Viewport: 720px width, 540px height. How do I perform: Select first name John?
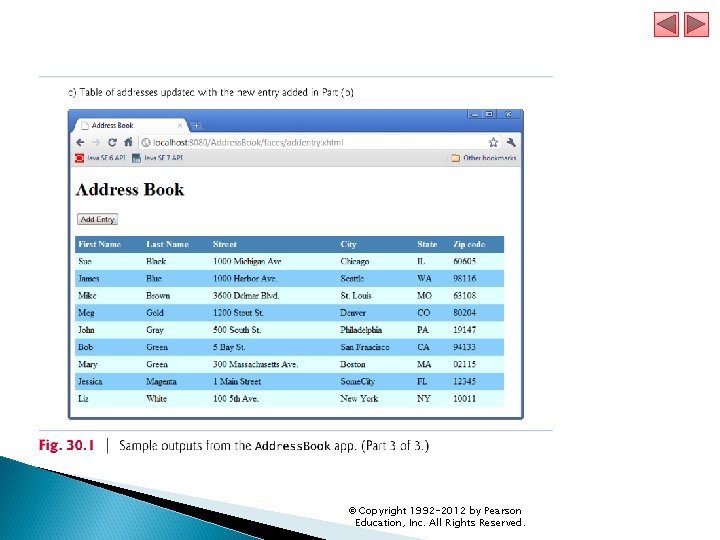(86, 330)
